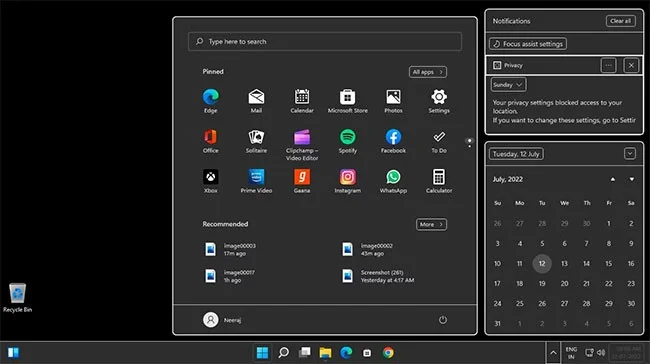Screen dimensions: 650x364
Task: Select 31 in the July calendar
Action: coord(497,323)
